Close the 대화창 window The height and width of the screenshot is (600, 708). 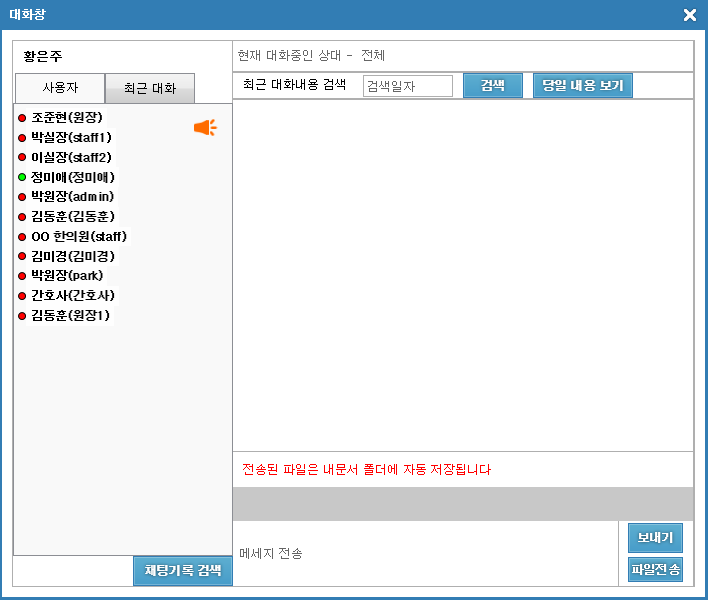[689, 15]
